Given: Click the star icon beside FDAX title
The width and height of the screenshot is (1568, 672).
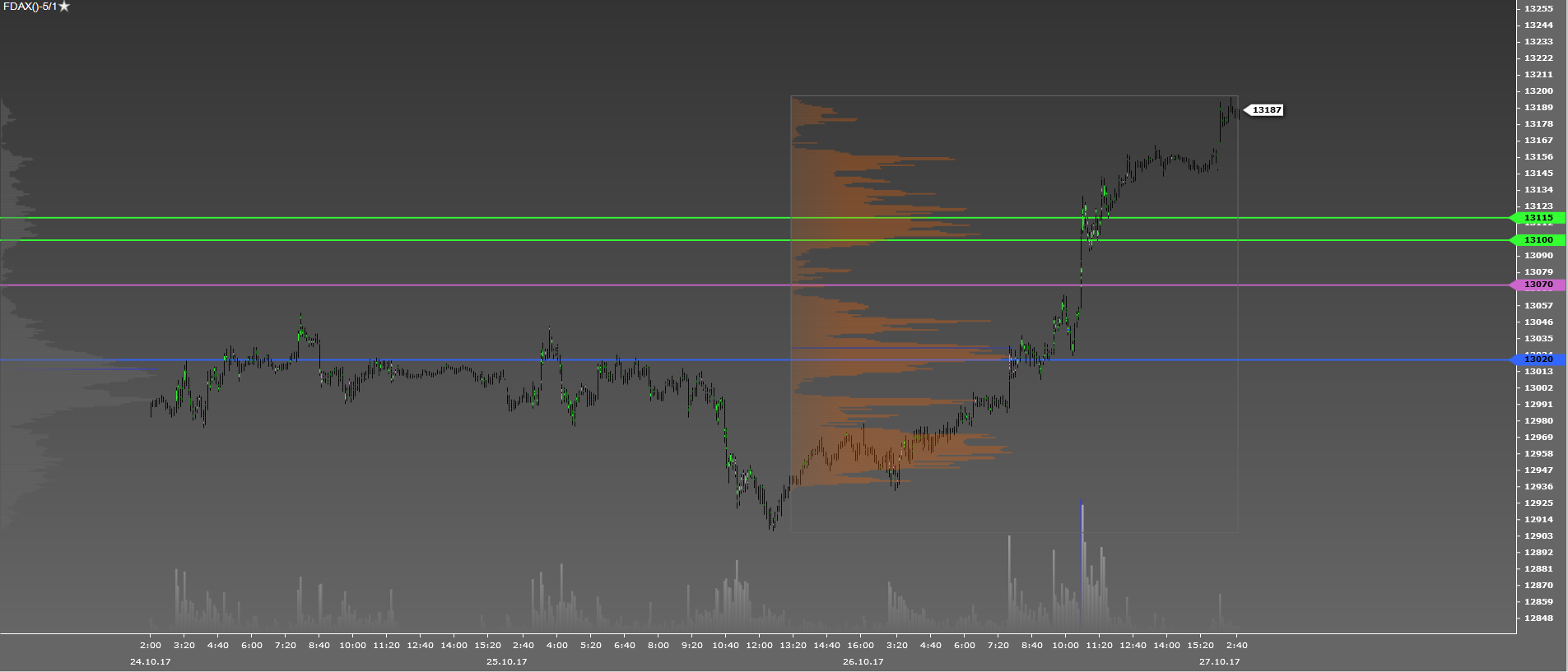Looking at the screenshot, I should [64, 7].
